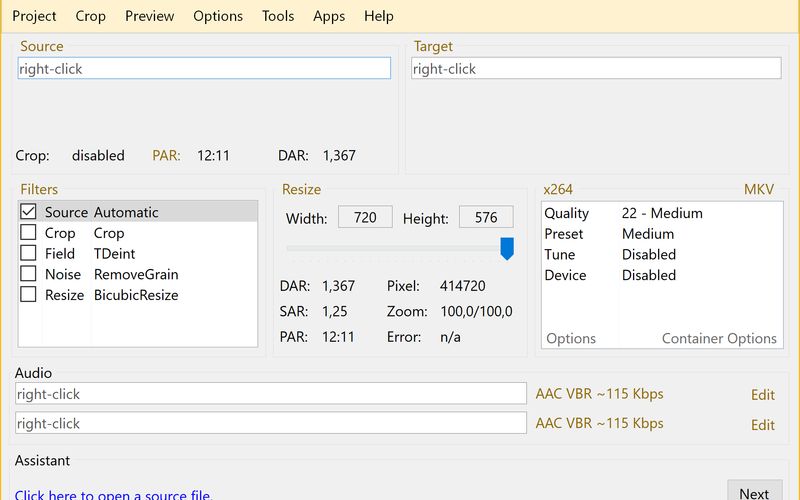Screen dimensions: 800x500
Task: Enable the Noise RemoveGrain filter checkbox
Action: (28, 274)
